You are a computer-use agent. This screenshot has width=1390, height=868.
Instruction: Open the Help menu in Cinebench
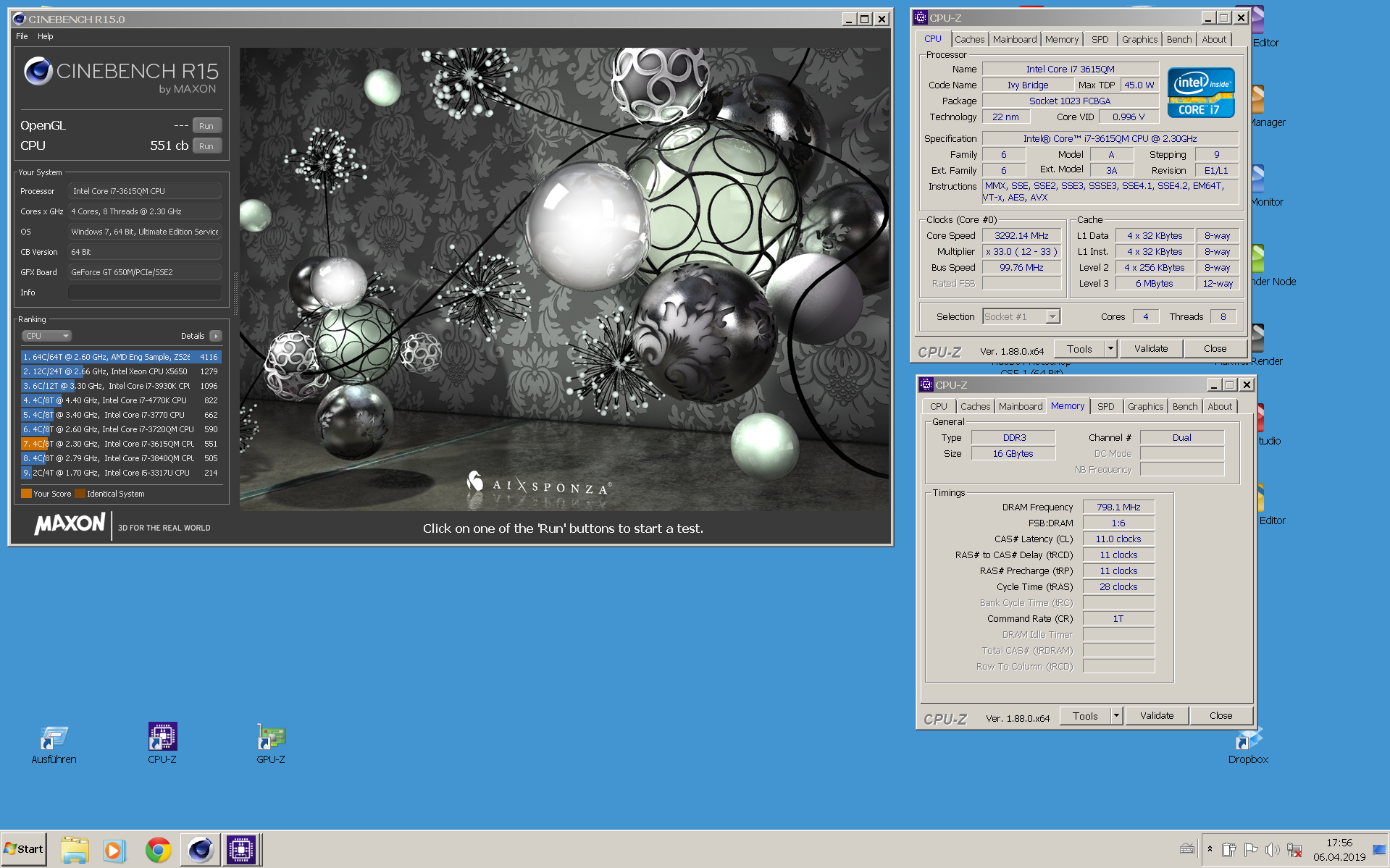tap(45, 36)
